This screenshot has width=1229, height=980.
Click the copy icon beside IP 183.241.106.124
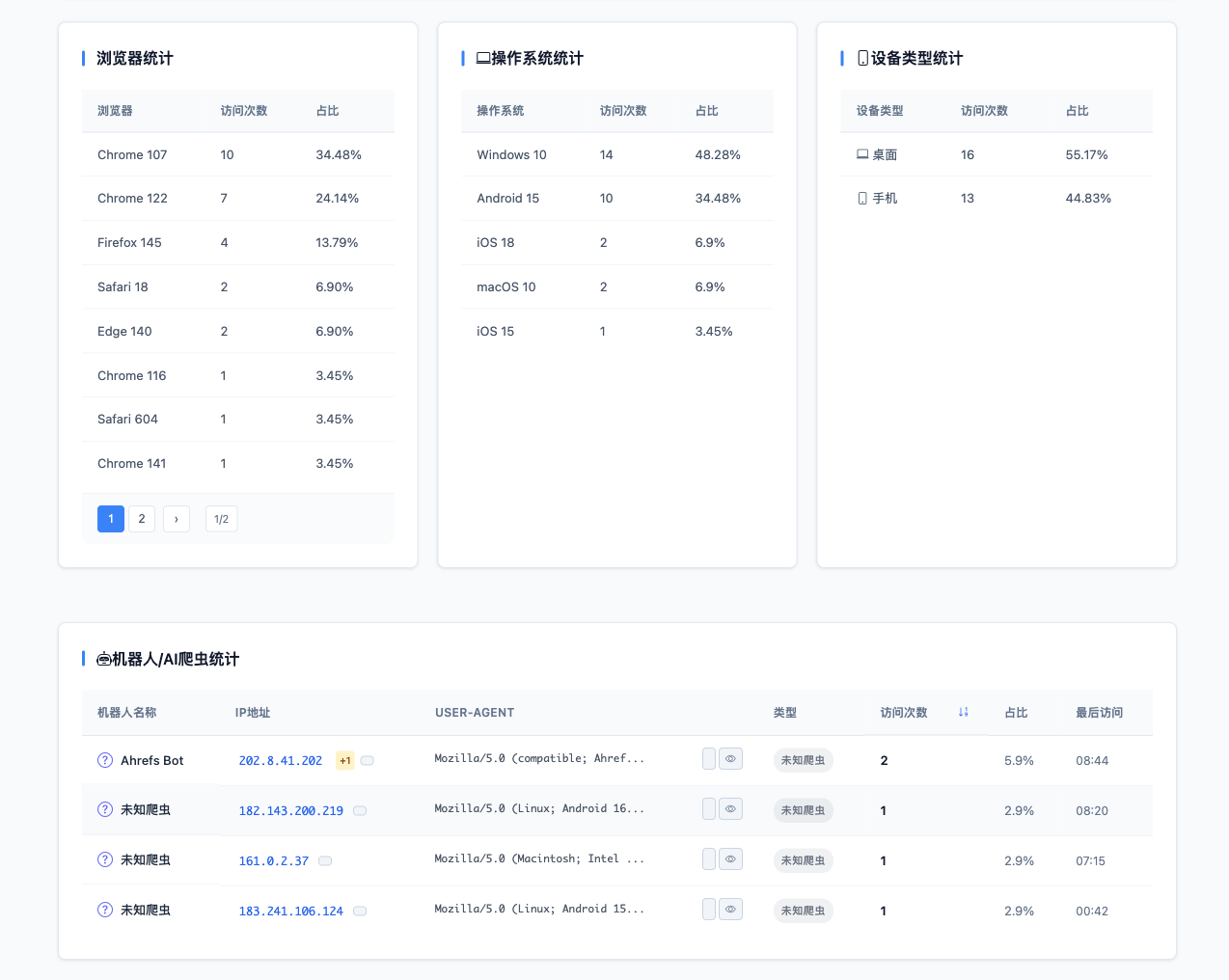coord(360,912)
